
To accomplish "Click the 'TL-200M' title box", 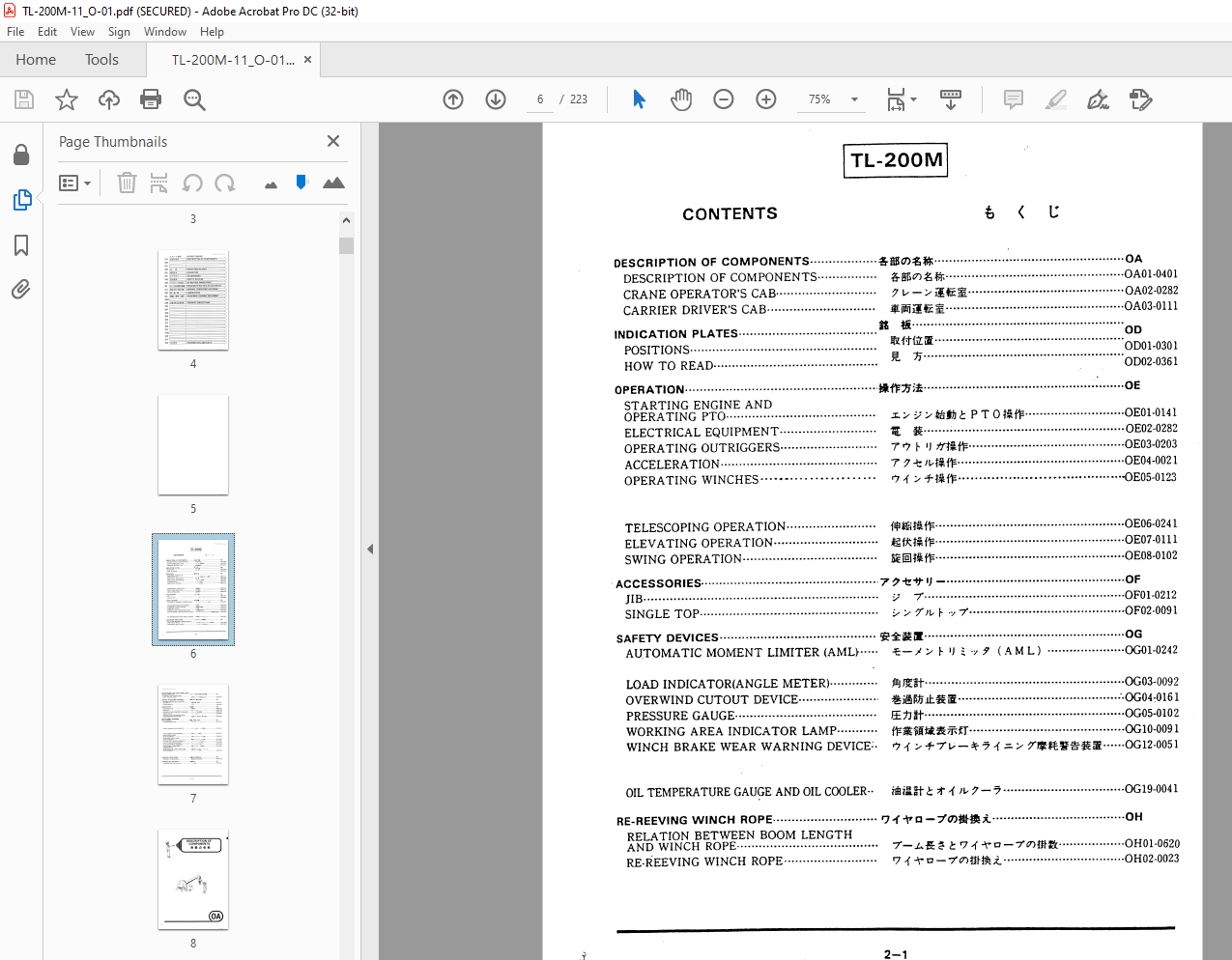I will [x=897, y=160].
